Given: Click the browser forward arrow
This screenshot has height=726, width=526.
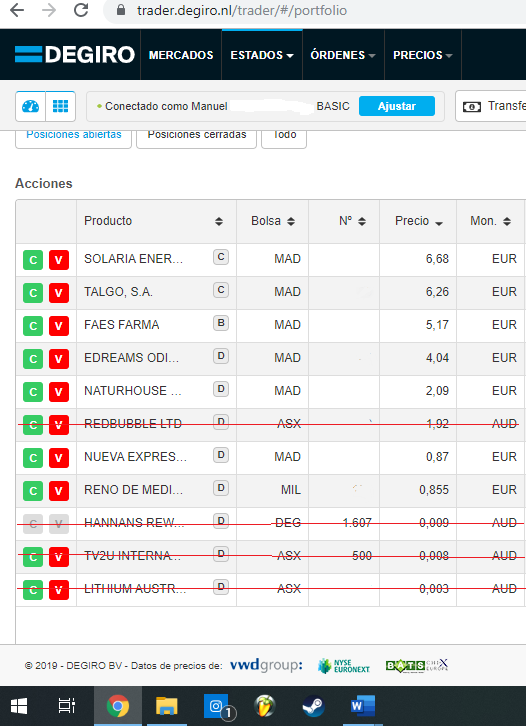Looking at the screenshot, I should (x=49, y=10).
